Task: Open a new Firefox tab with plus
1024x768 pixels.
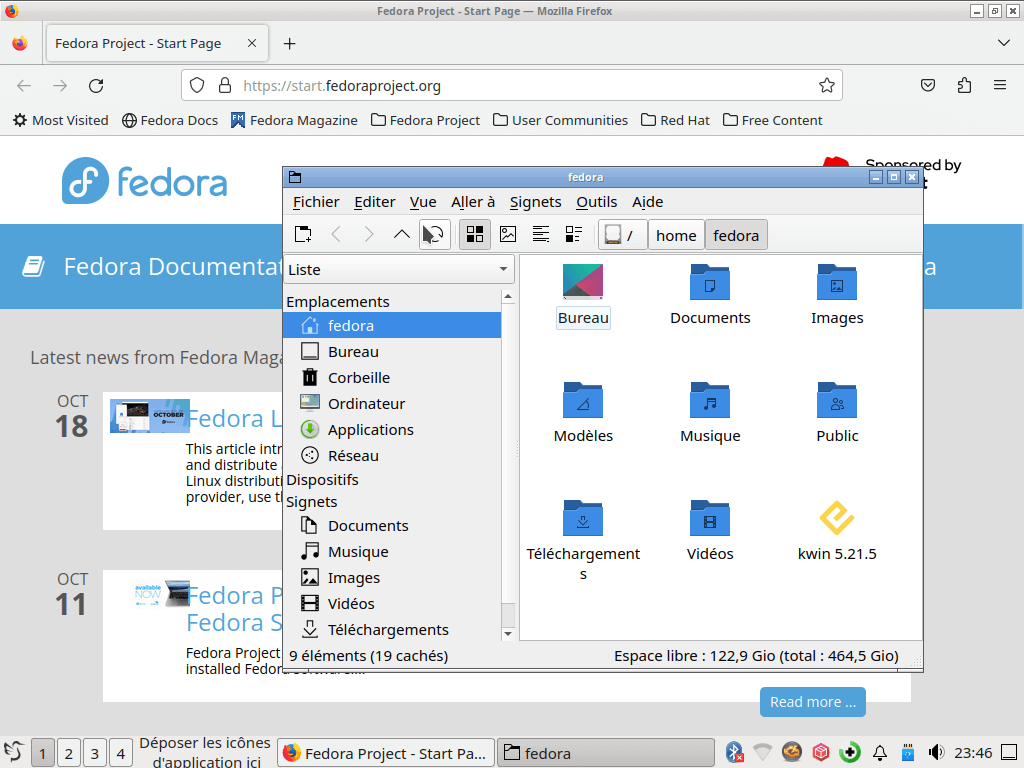Action: click(x=289, y=43)
